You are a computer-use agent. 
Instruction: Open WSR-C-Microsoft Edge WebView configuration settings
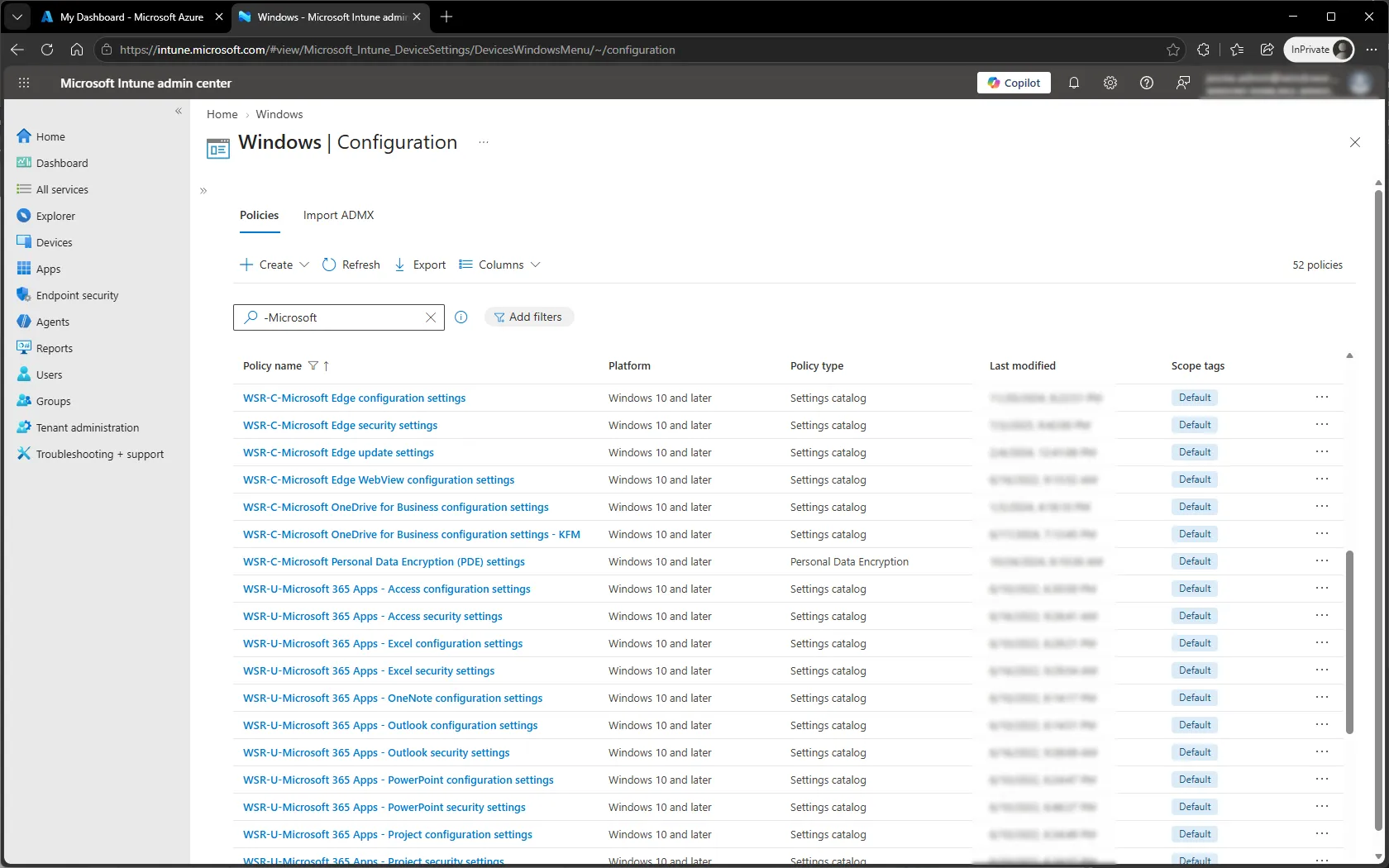click(x=379, y=479)
